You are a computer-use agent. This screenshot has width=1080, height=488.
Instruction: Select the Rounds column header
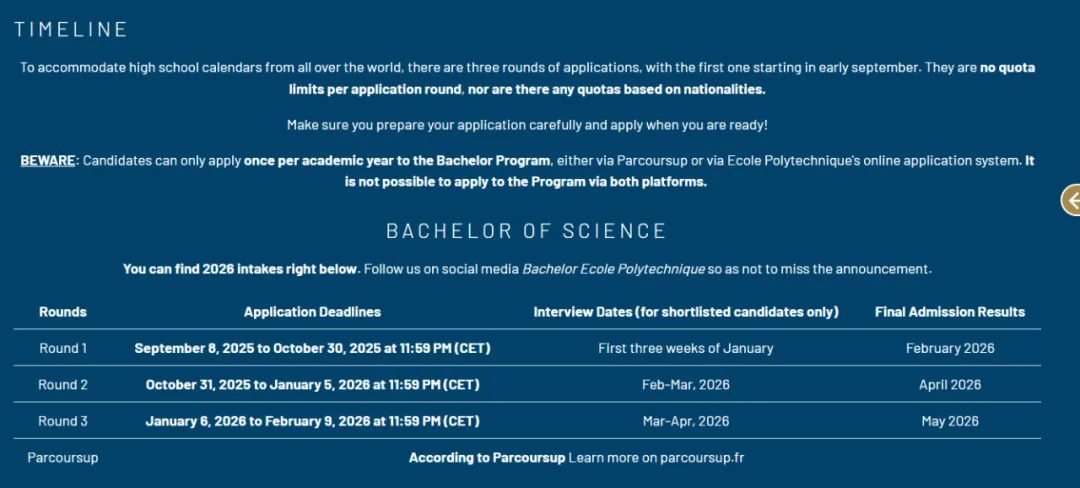(x=63, y=312)
